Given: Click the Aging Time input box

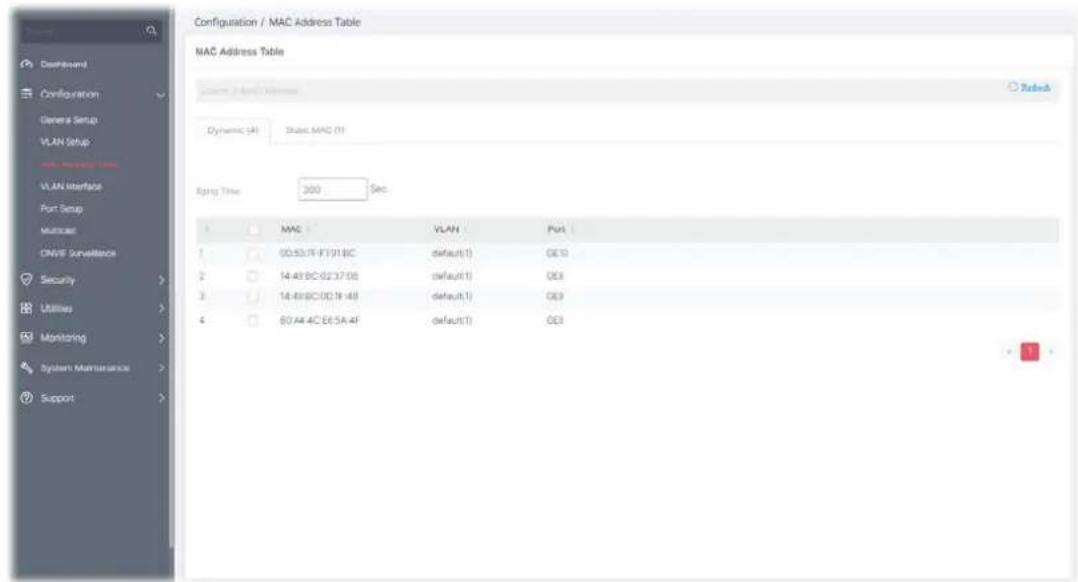Looking at the screenshot, I should pos(333,189).
